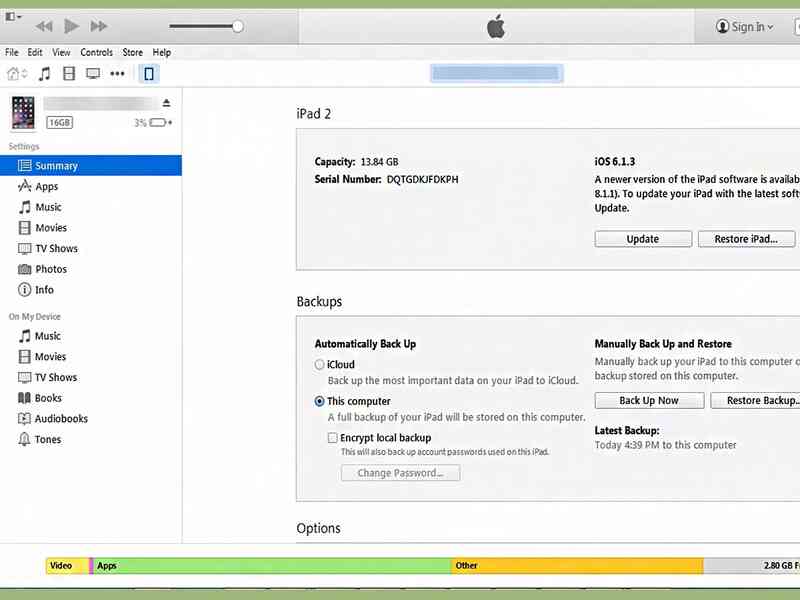
Task: Click the Capacity 13.84 GB value
Action: tap(379, 162)
